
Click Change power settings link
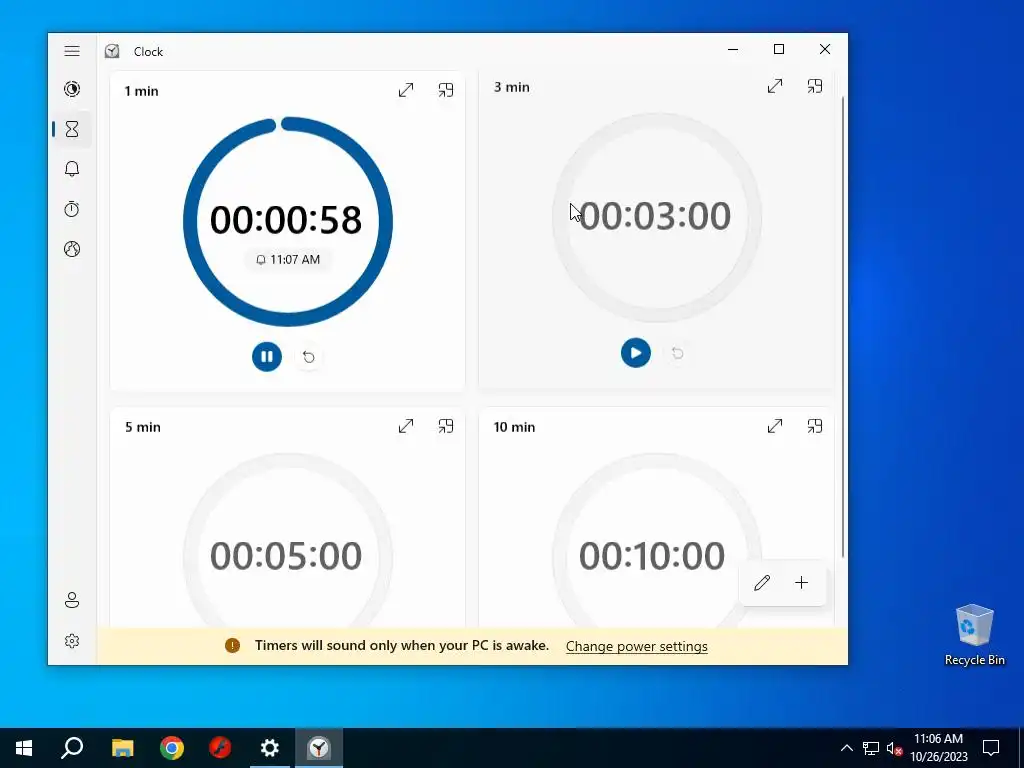coord(637,646)
